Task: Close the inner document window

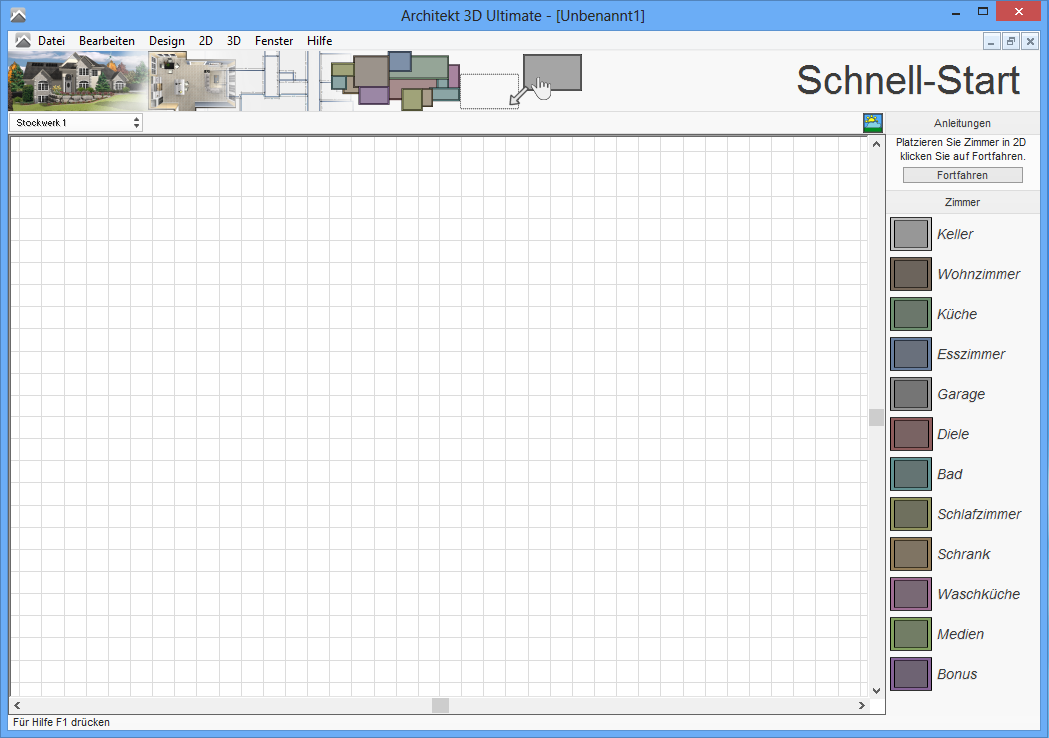Action: [1030, 41]
